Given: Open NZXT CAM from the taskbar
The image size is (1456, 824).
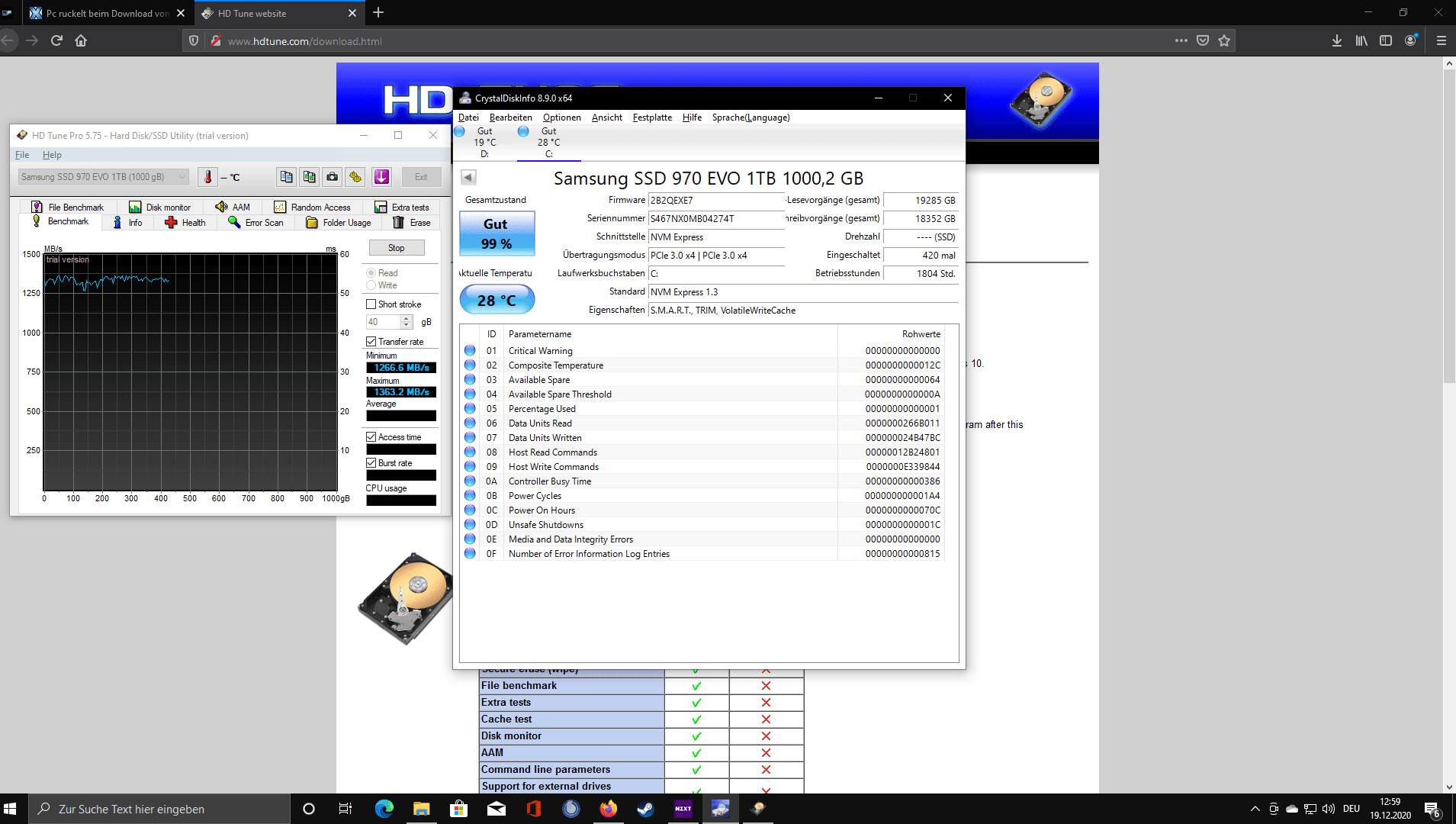Looking at the screenshot, I should pyautogui.click(x=683, y=809).
